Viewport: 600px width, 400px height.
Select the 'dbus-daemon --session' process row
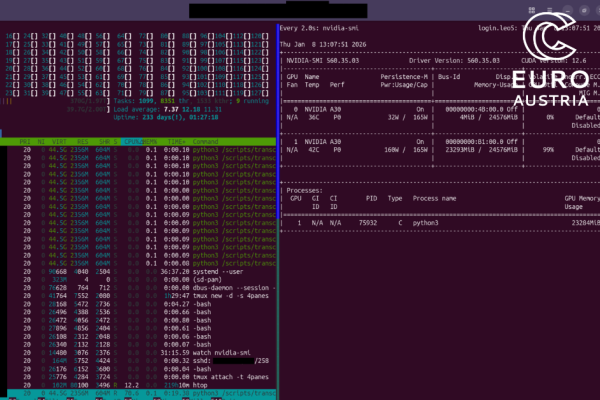tap(142, 288)
